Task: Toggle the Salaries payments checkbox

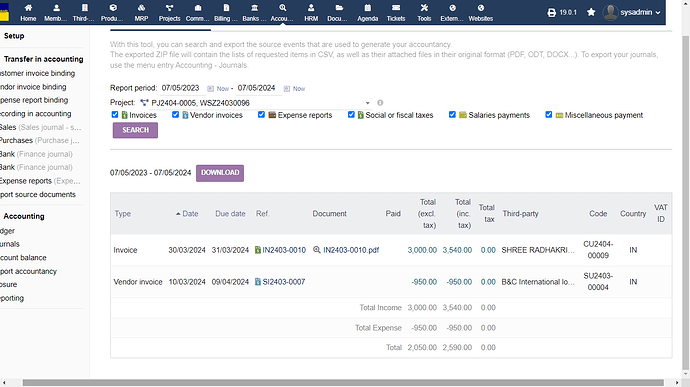Action: click(x=452, y=114)
